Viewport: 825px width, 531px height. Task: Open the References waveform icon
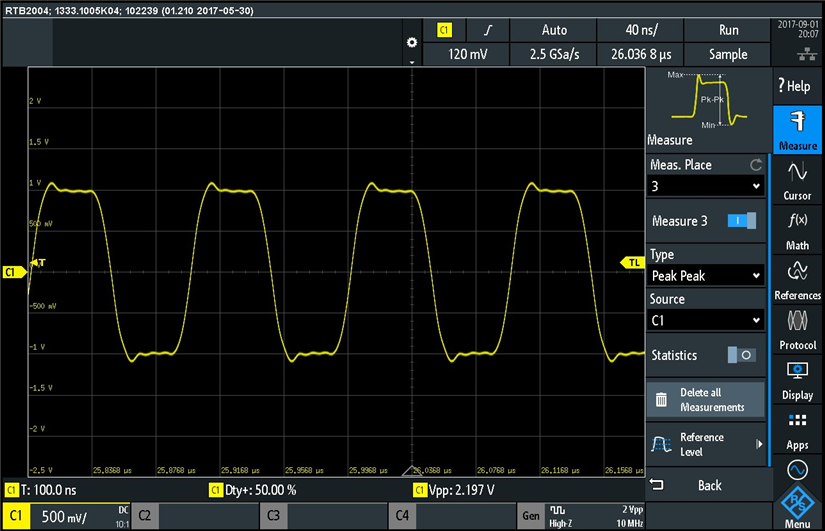tap(797, 280)
